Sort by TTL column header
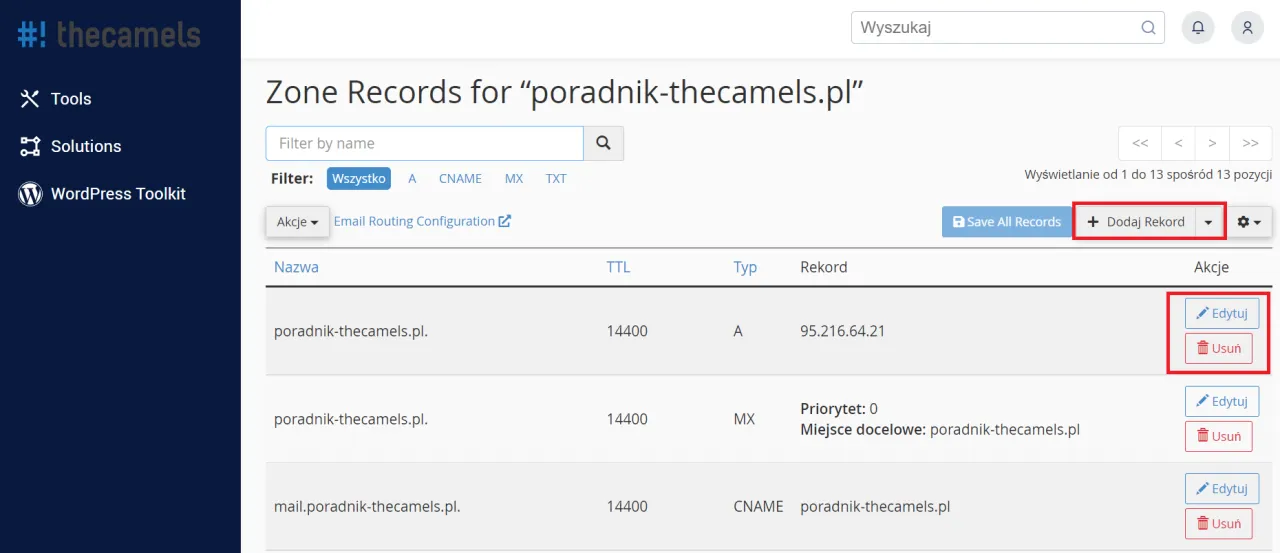The width and height of the screenshot is (1280, 553). [618, 267]
